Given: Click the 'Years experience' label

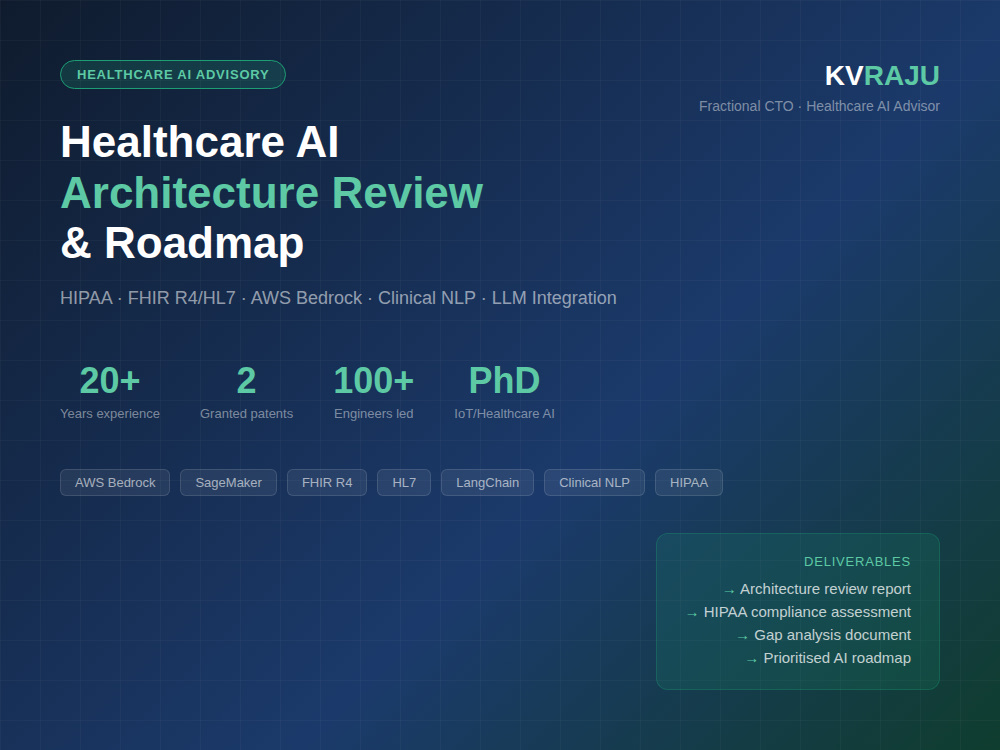Looking at the screenshot, I should point(110,414).
